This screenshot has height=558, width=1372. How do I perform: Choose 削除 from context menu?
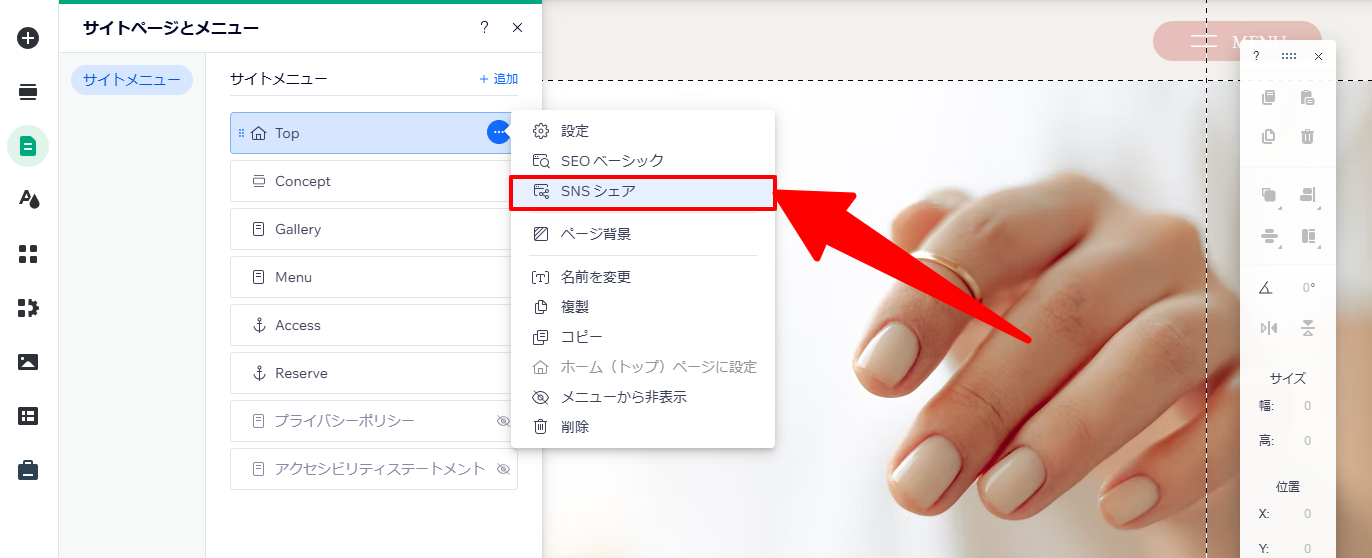point(643,427)
